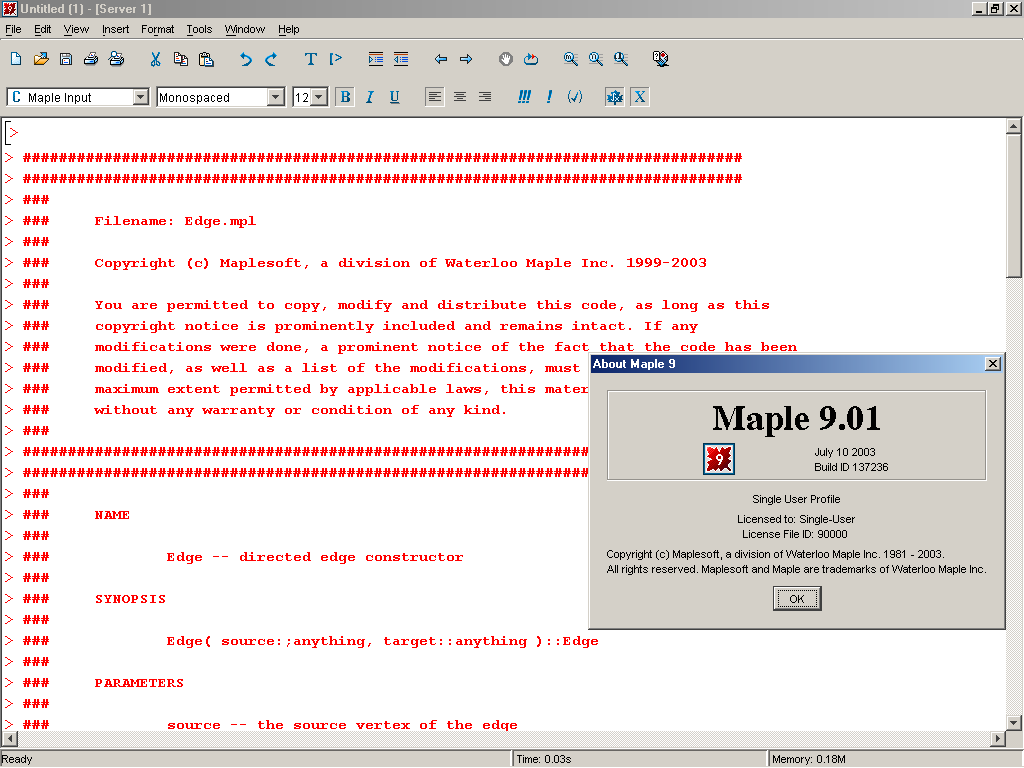This screenshot has width=1024, height=768.
Task: Set left text alignment
Action: pyautogui.click(x=434, y=97)
